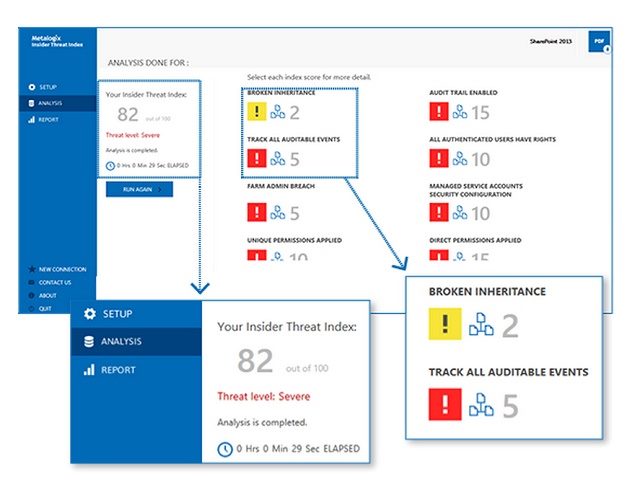The width and height of the screenshot is (640, 480).
Task: Click 'Threat level: Severe' in the main window
Action: coord(133,135)
